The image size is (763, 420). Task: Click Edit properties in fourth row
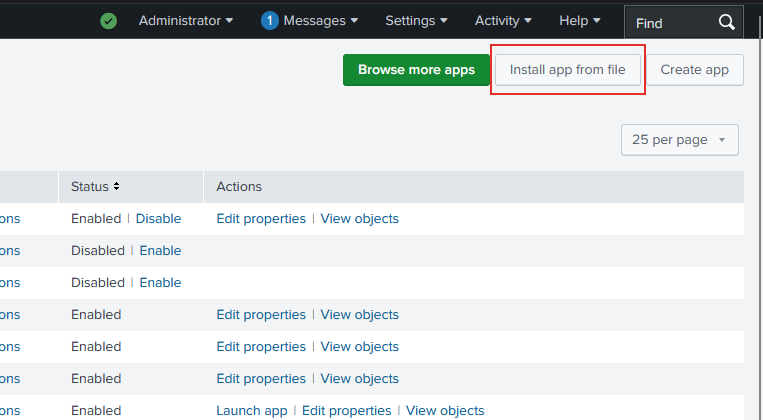[x=261, y=315]
